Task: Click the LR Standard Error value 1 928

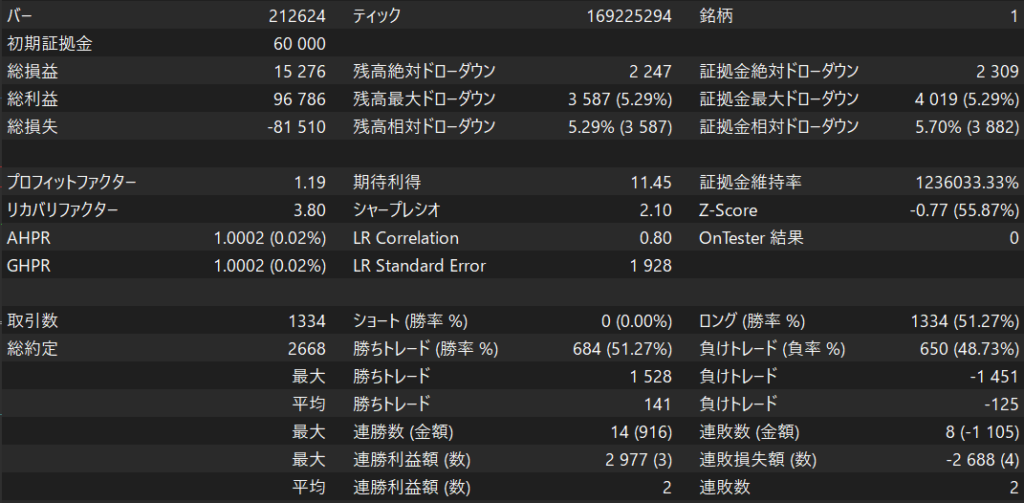Action: click(650, 266)
